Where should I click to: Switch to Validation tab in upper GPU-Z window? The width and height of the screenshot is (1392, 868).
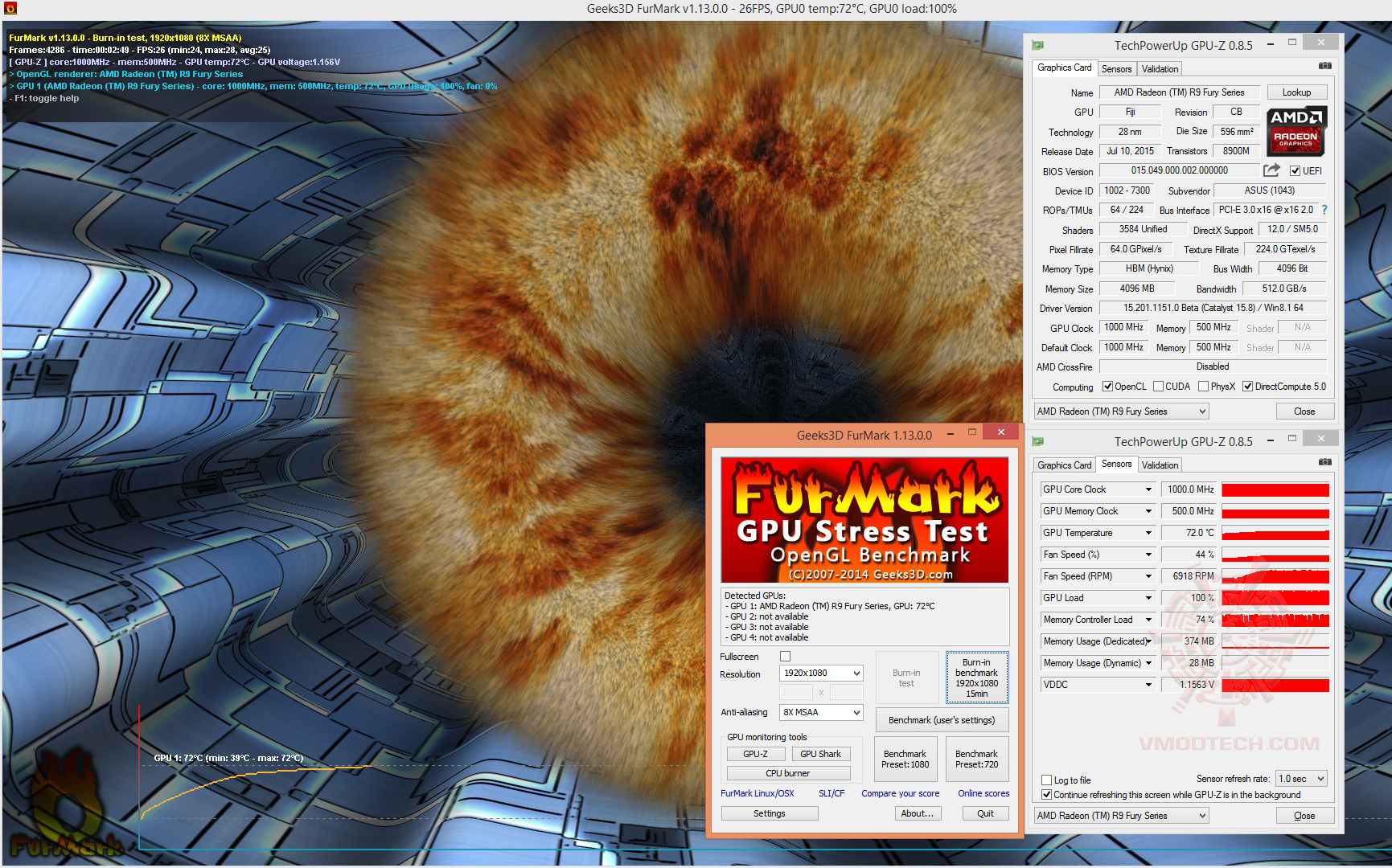(1160, 69)
